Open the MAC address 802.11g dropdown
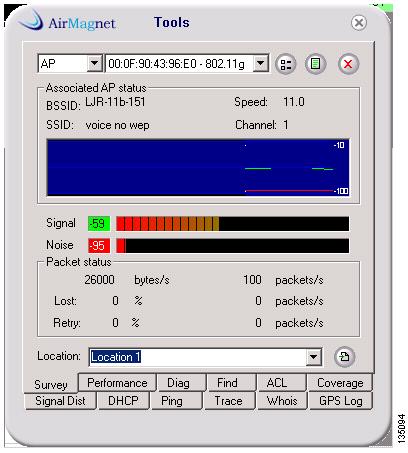Screen dimensions: 408x453 (260, 63)
